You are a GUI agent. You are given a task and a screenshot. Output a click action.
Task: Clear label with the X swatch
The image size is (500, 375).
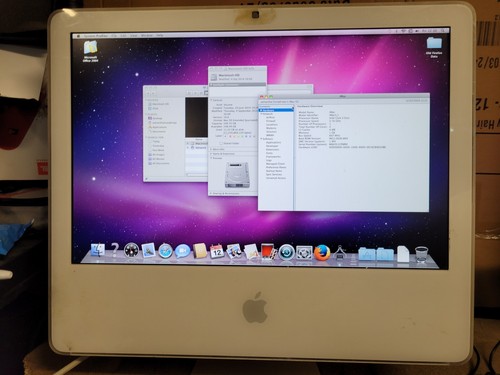click(x=225, y=136)
